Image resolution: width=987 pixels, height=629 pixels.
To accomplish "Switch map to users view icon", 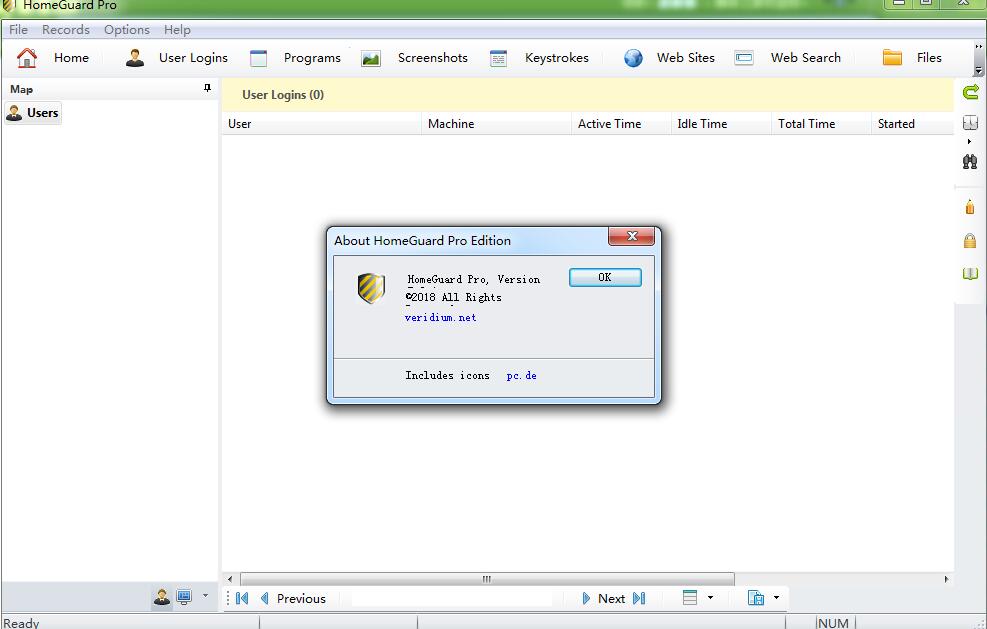I will [162, 597].
